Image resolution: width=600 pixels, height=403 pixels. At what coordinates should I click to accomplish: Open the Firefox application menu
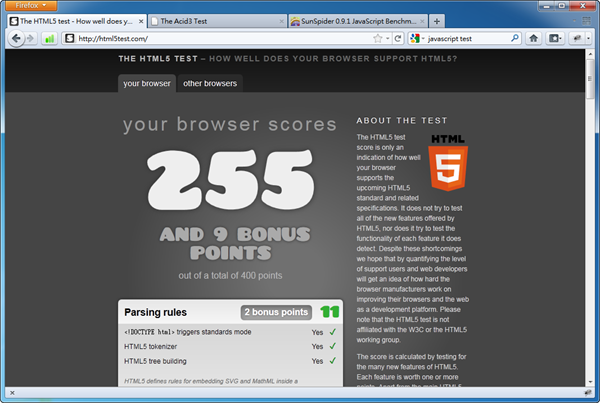[x=29, y=5]
